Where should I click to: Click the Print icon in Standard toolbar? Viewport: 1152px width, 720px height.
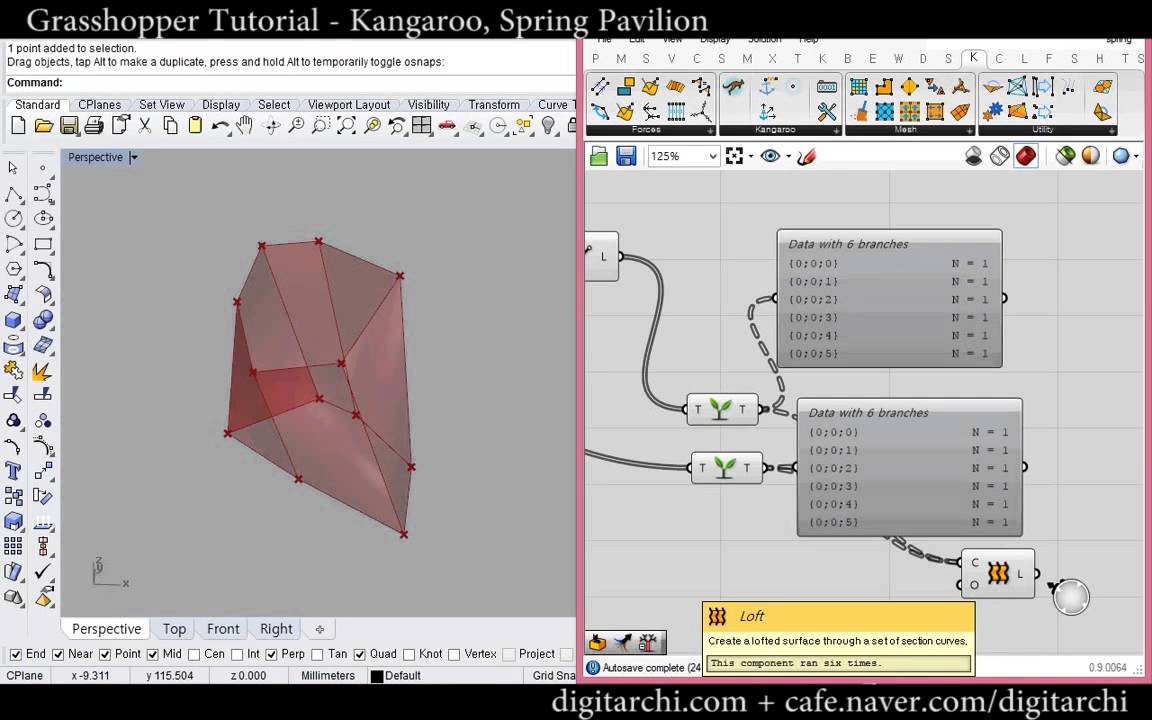point(94,126)
